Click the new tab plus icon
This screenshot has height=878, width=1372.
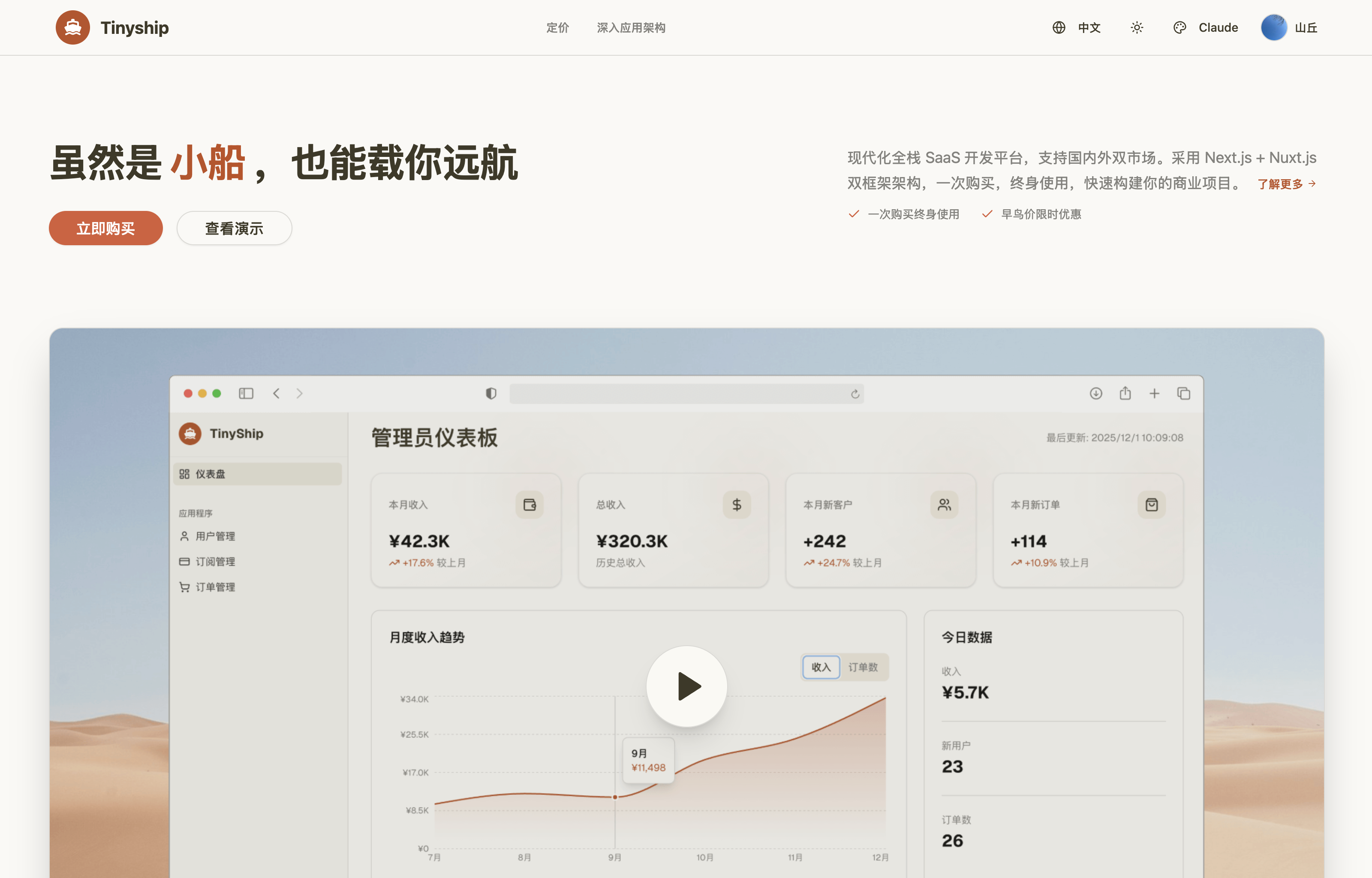click(x=1154, y=394)
